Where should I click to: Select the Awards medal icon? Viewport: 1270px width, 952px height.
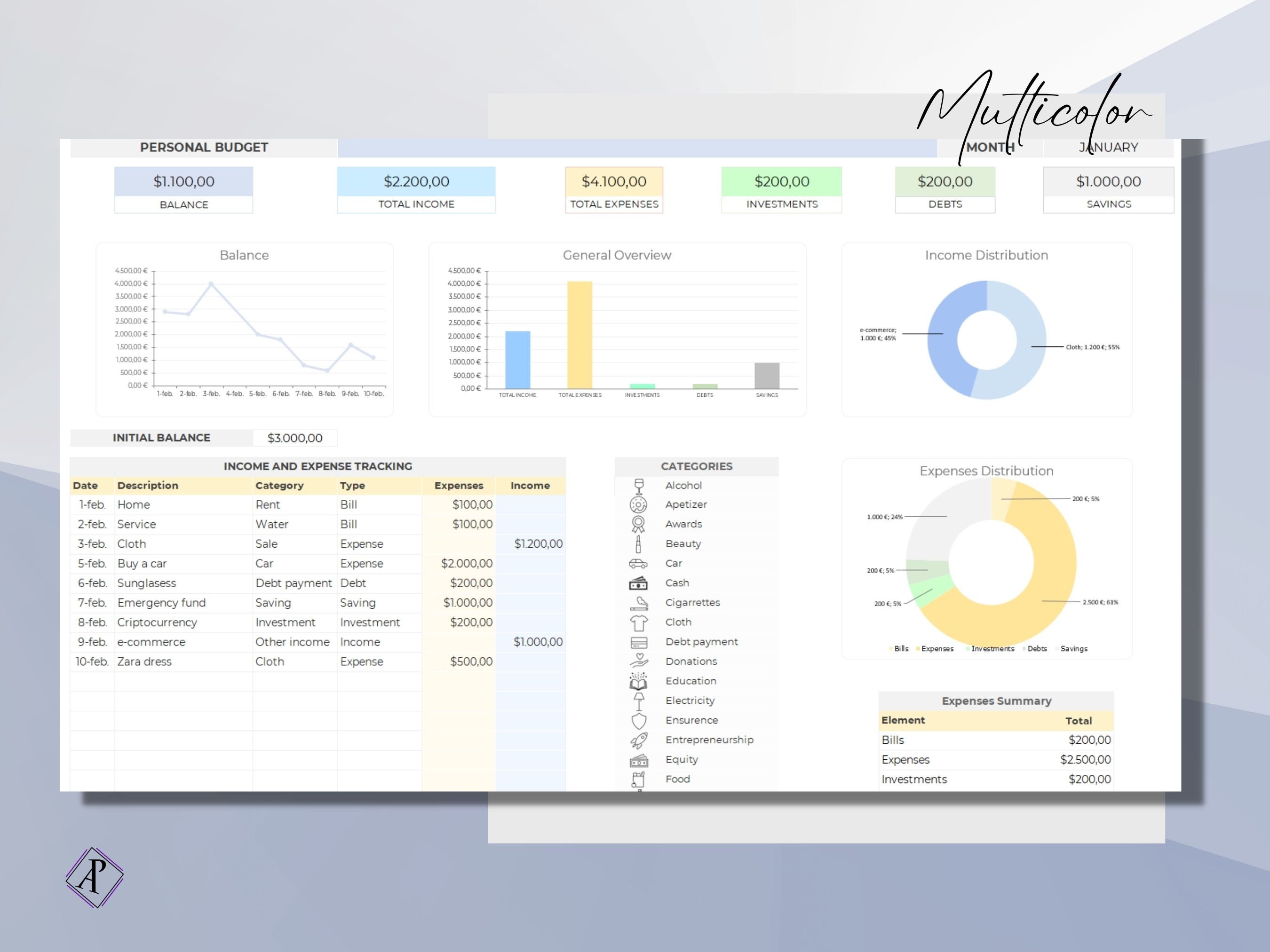coord(639,524)
